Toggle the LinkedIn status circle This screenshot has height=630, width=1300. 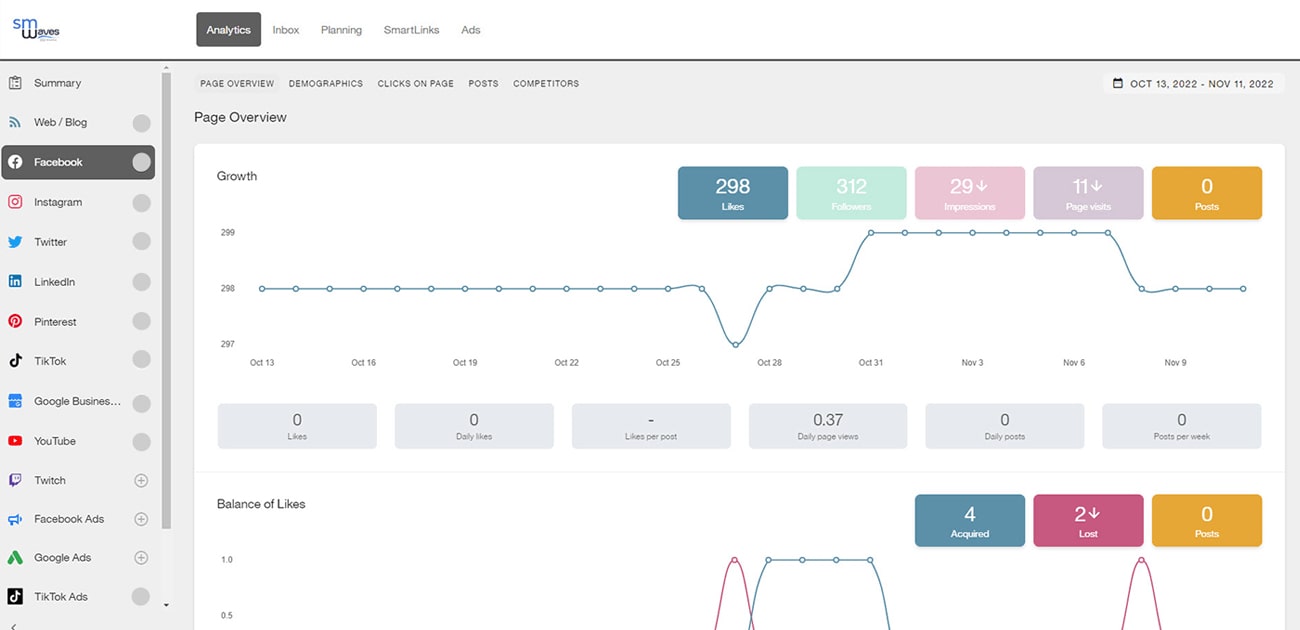[141, 282]
